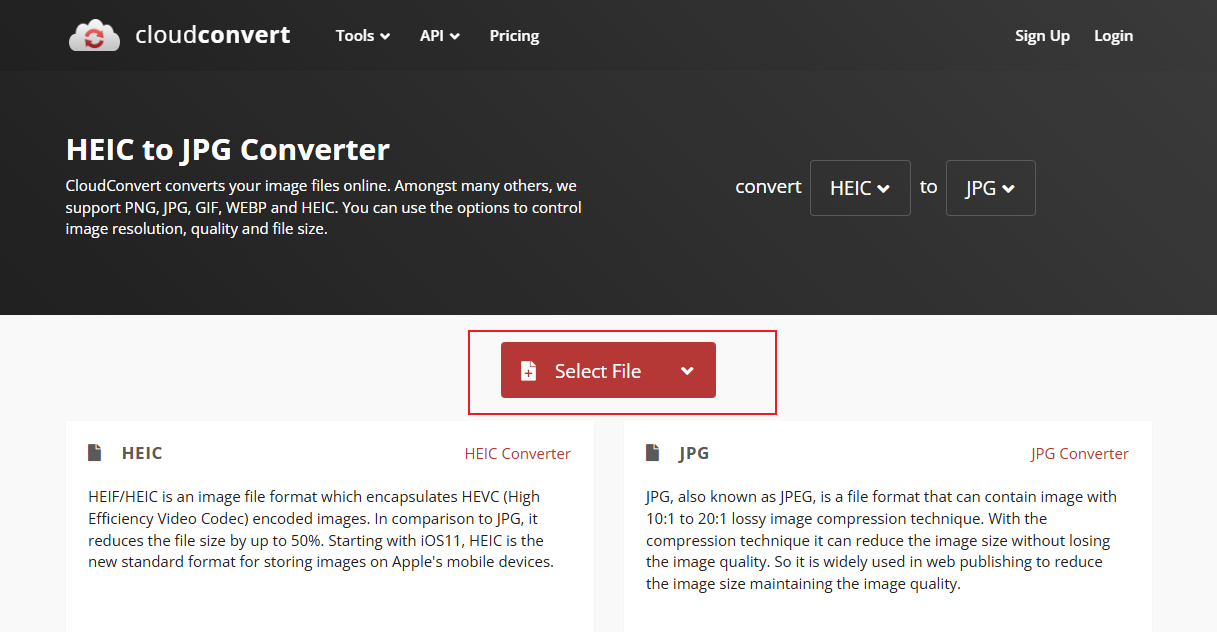1217x632 pixels.
Task: Click the file icon inside Select File button
Action: pos(528,370)
